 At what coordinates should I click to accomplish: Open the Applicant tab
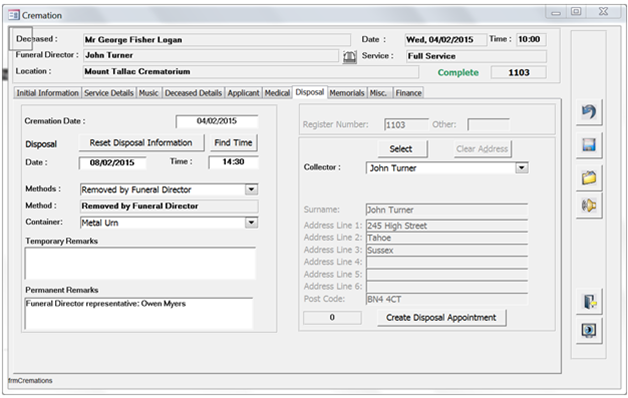tap(244, 93)
